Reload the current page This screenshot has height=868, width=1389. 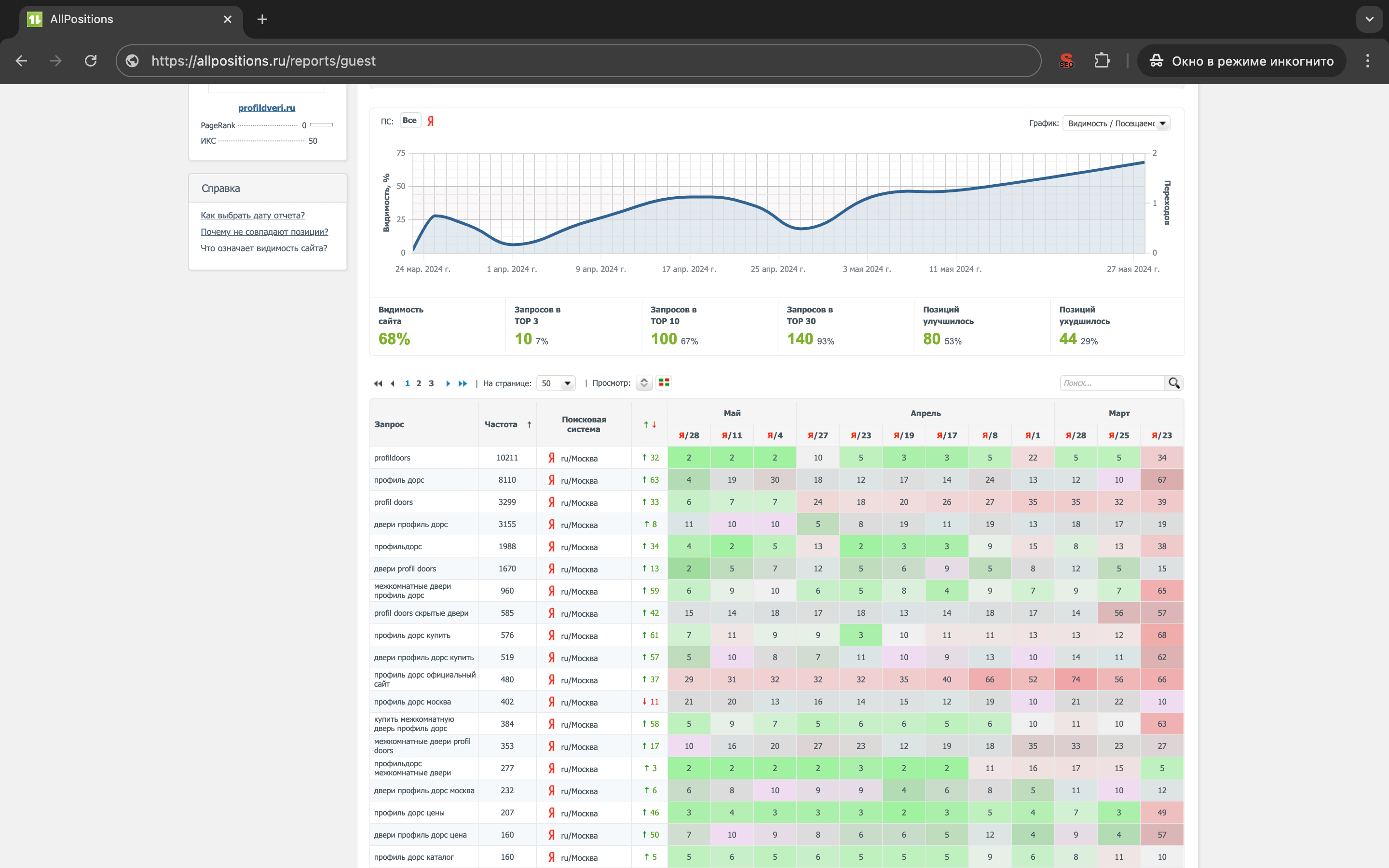[x=91, y=61]
